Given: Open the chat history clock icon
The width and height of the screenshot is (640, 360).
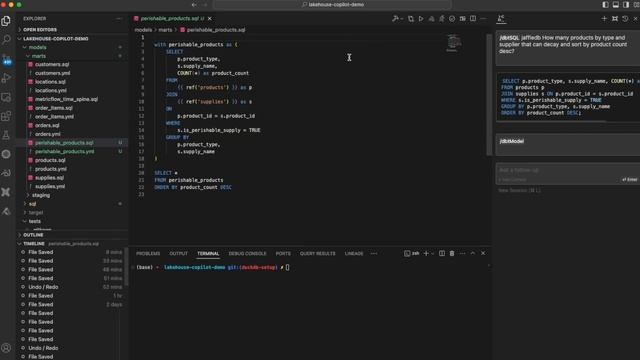Looking at the screenshot, I should [625, 18].
